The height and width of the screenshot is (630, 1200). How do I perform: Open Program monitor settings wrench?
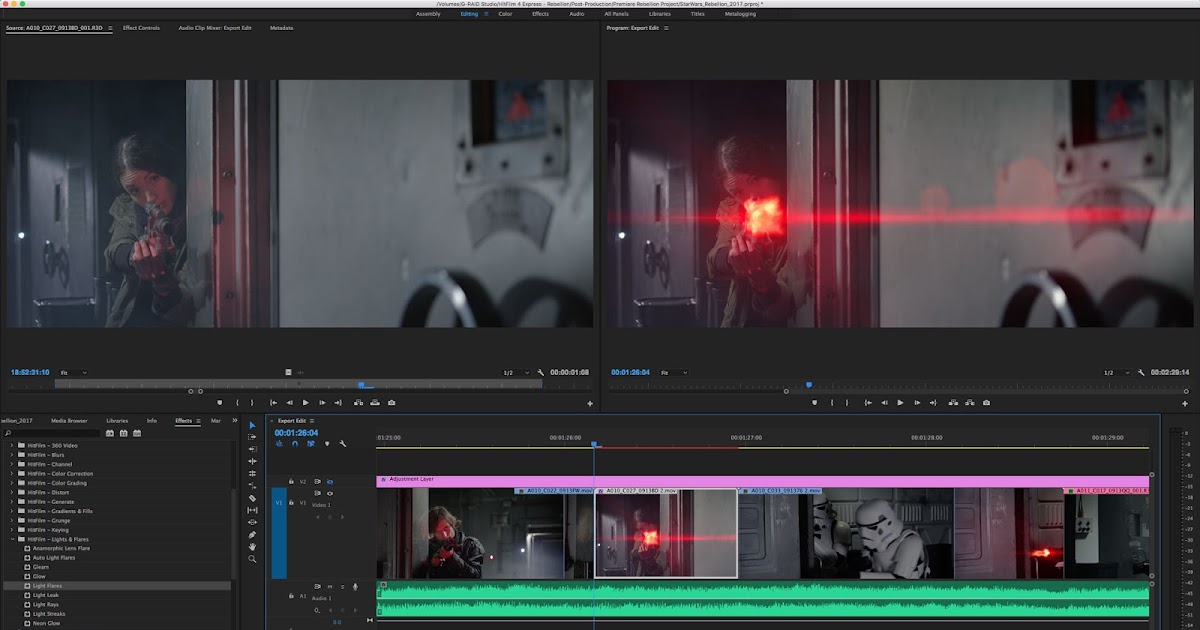pos(1141,372)
